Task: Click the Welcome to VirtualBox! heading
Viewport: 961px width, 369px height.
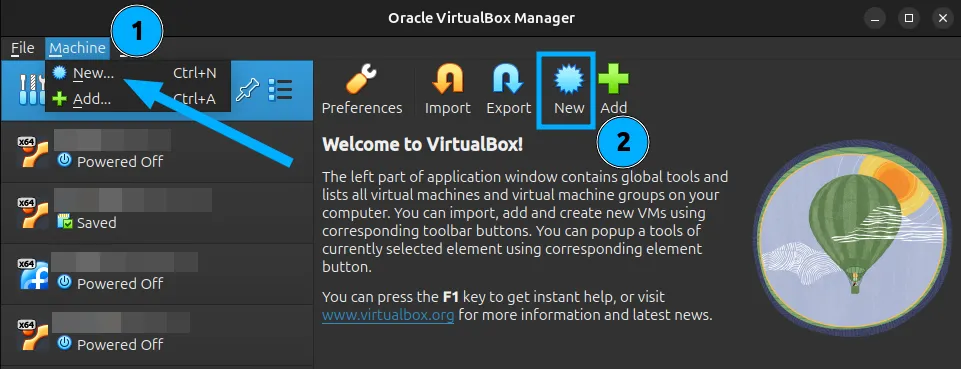Action: (423, 145)
